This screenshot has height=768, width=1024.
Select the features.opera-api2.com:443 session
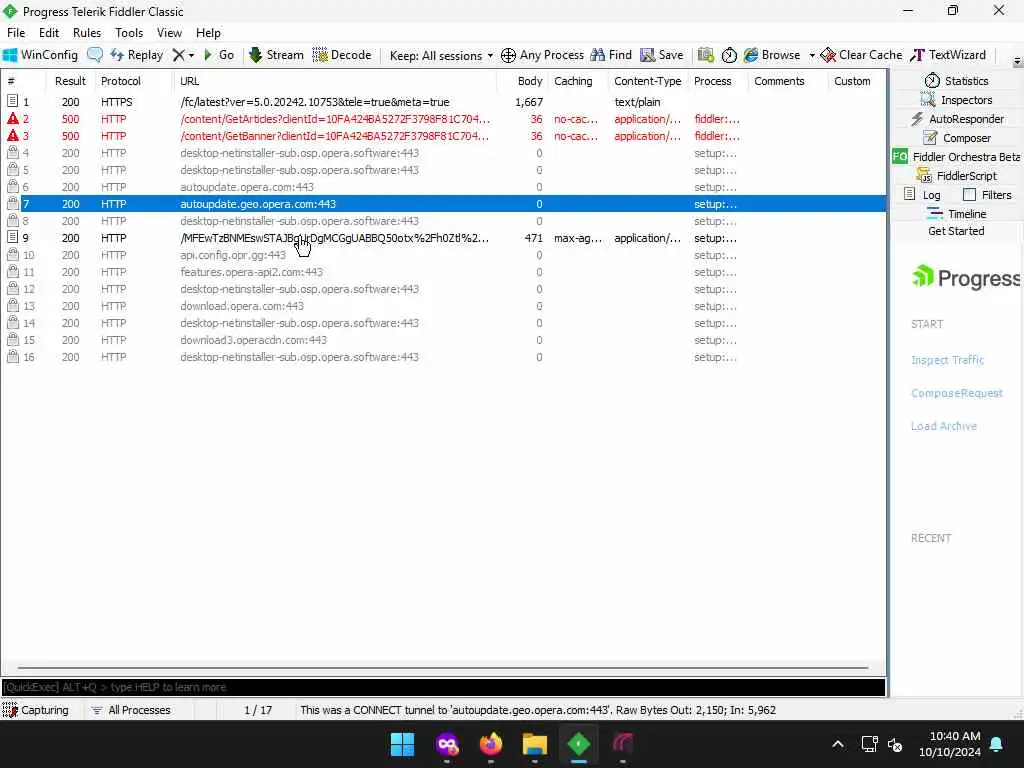(443, 272)
